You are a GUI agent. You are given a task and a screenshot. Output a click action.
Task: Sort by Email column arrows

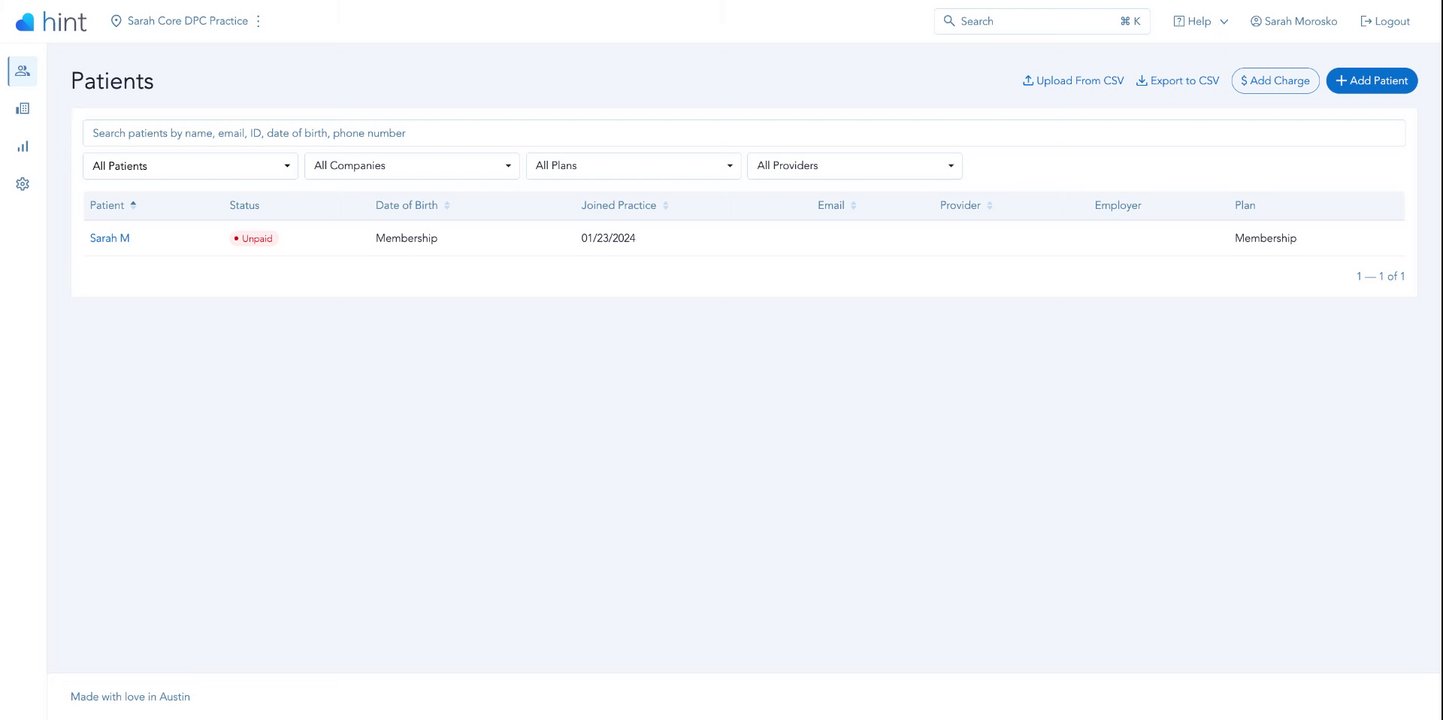point(853,205)
